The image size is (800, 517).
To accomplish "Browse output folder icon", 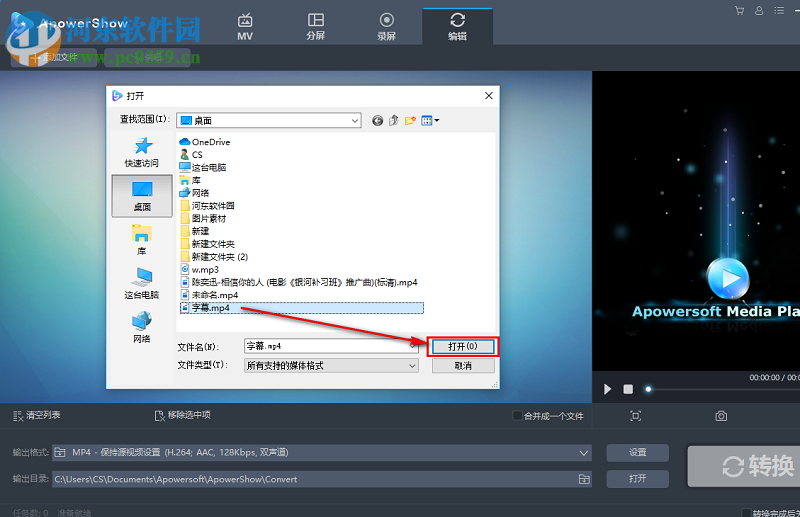I will click(x=584, y=479).
